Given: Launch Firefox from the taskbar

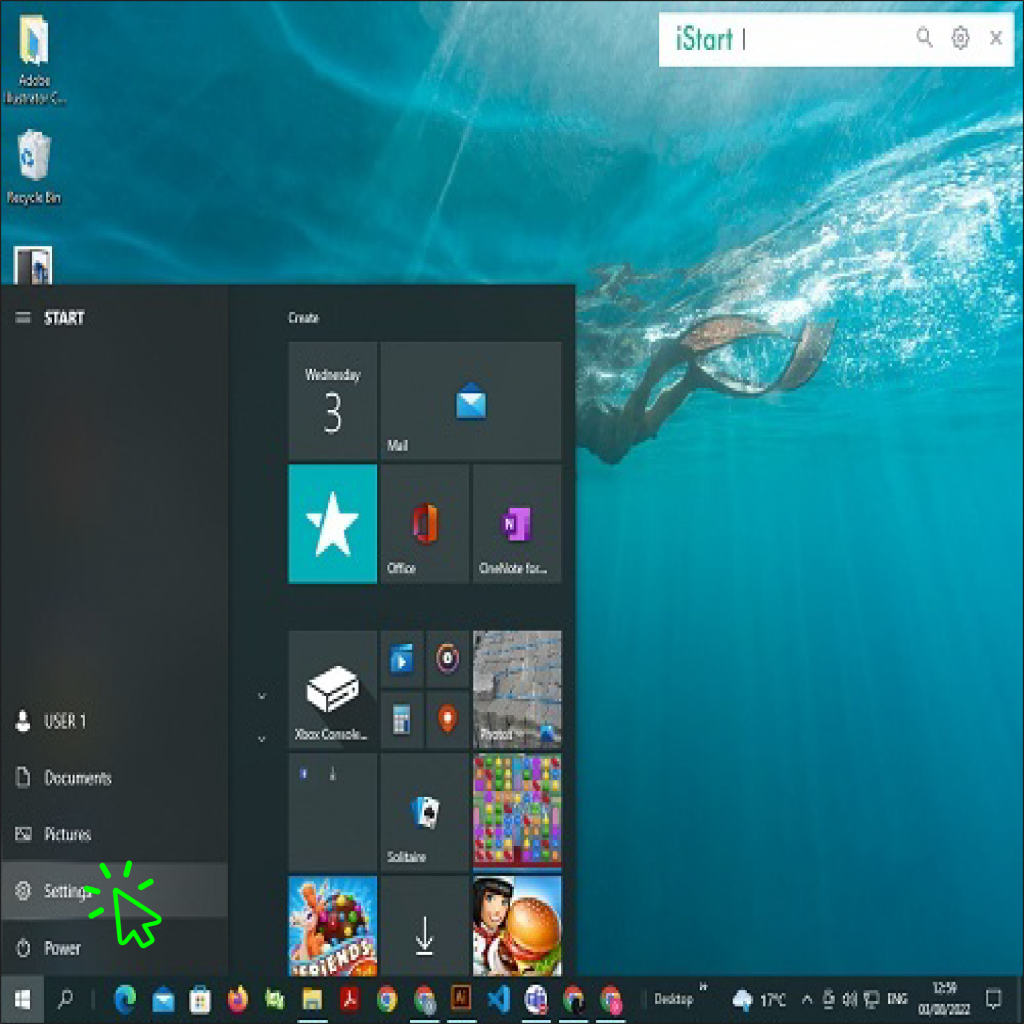Looking at the screenshot, I should coord(235,1000).
